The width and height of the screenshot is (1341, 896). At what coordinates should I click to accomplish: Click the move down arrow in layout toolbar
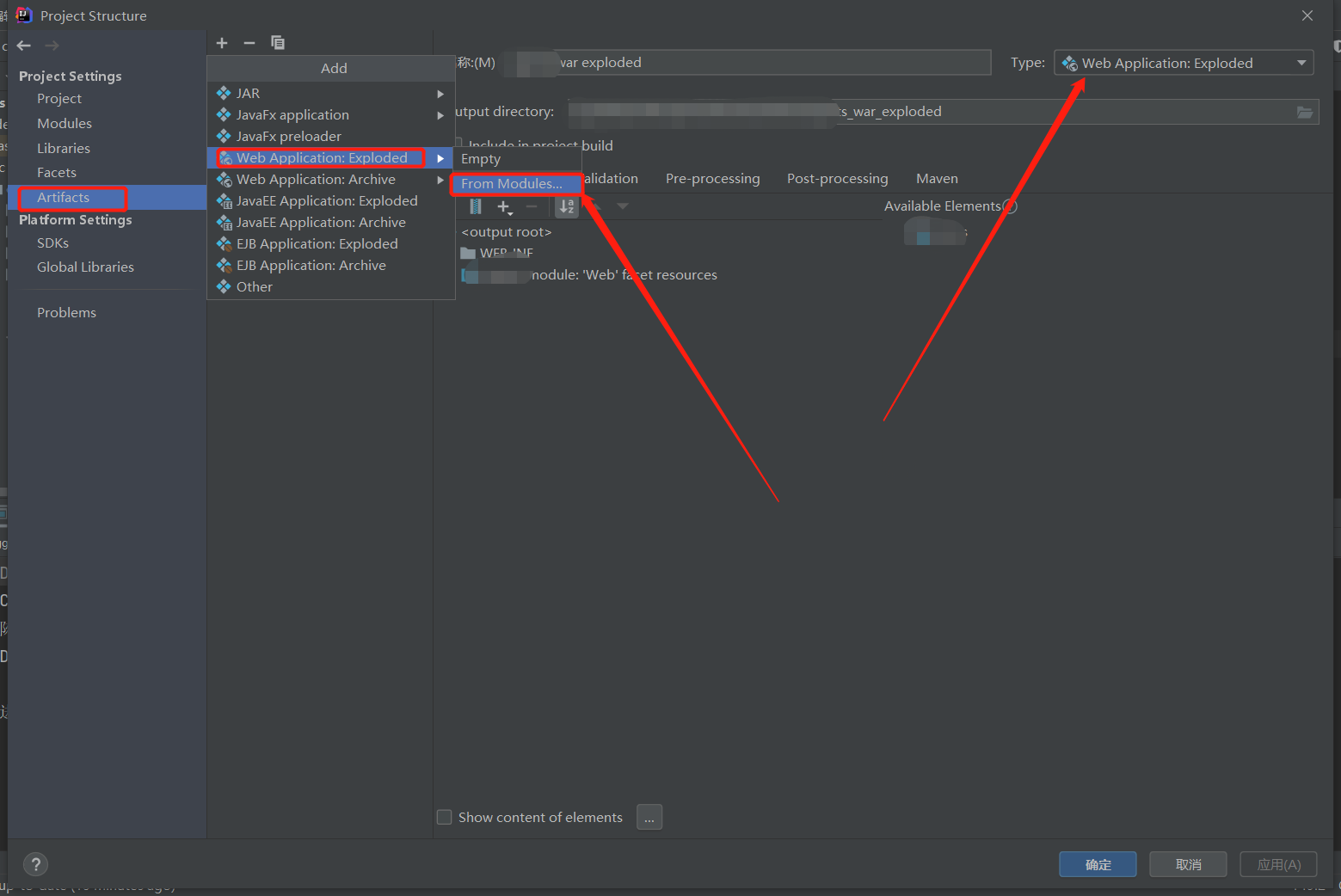point(623,206)
